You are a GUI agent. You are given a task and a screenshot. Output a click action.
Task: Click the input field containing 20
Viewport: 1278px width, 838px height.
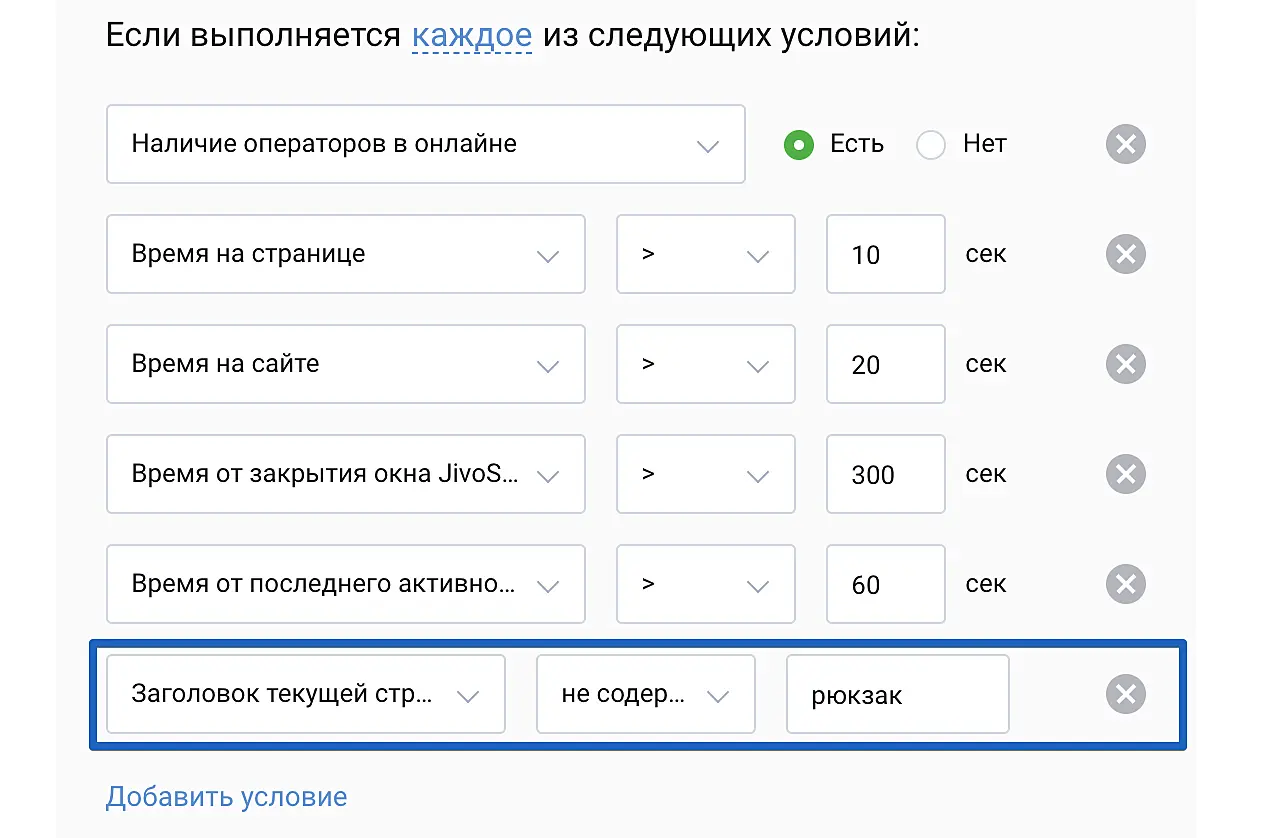coord(885,364)
